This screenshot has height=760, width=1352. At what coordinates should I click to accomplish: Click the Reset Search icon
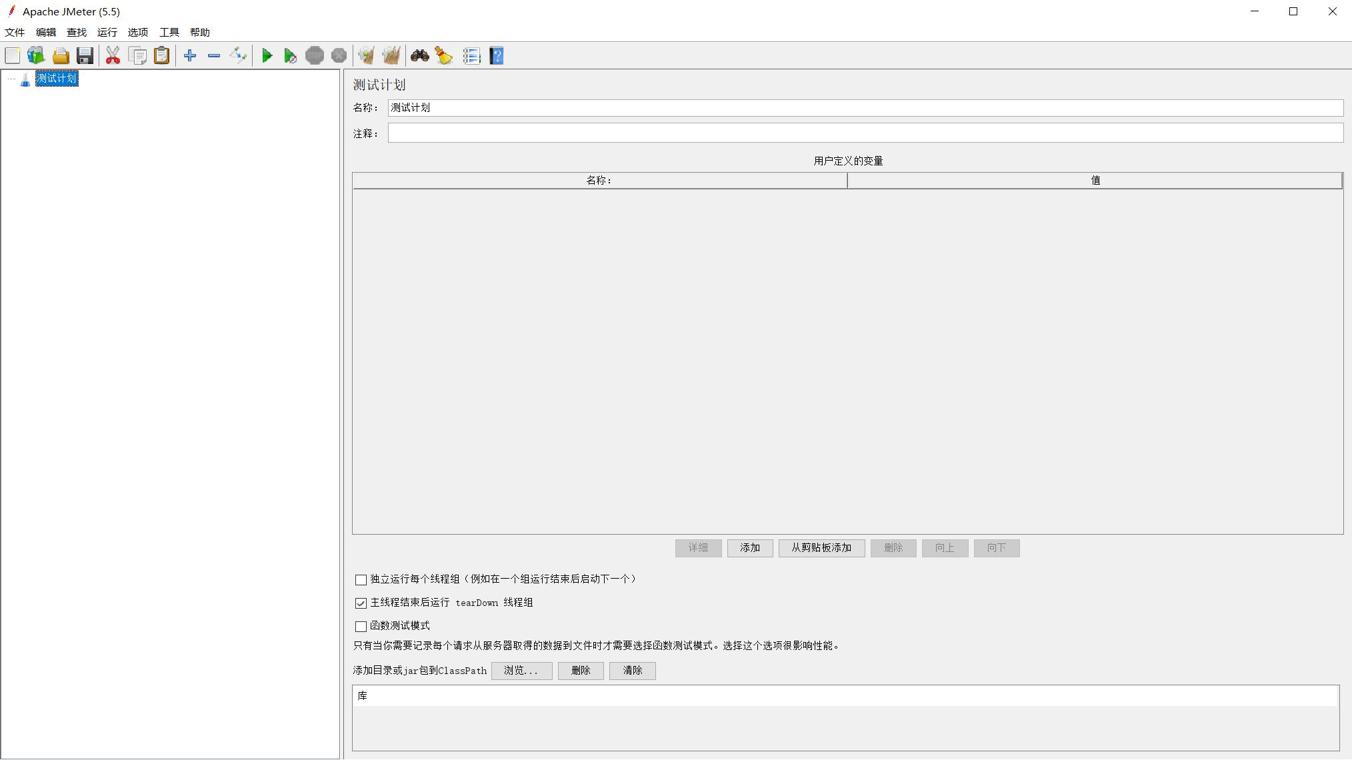[x=444, y=56]
